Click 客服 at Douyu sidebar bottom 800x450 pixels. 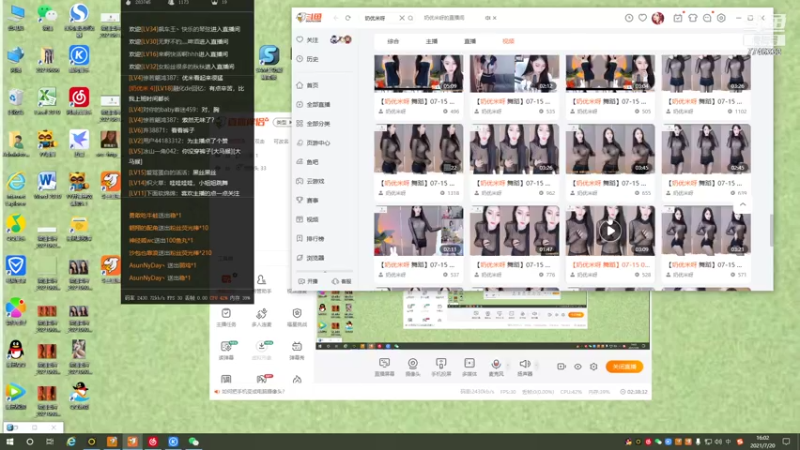342,281
